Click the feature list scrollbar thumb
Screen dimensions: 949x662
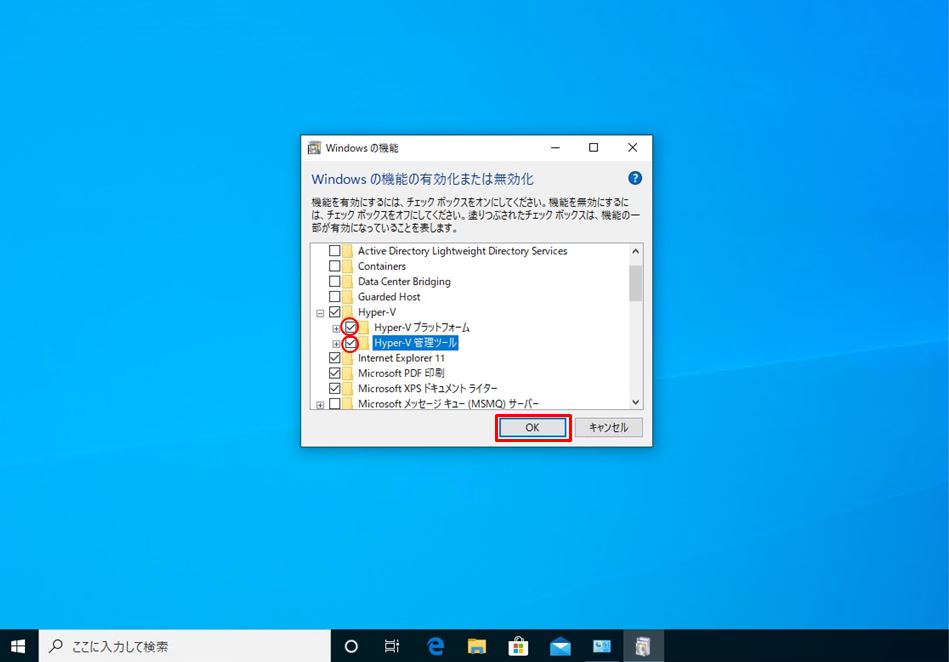(635, 283)
